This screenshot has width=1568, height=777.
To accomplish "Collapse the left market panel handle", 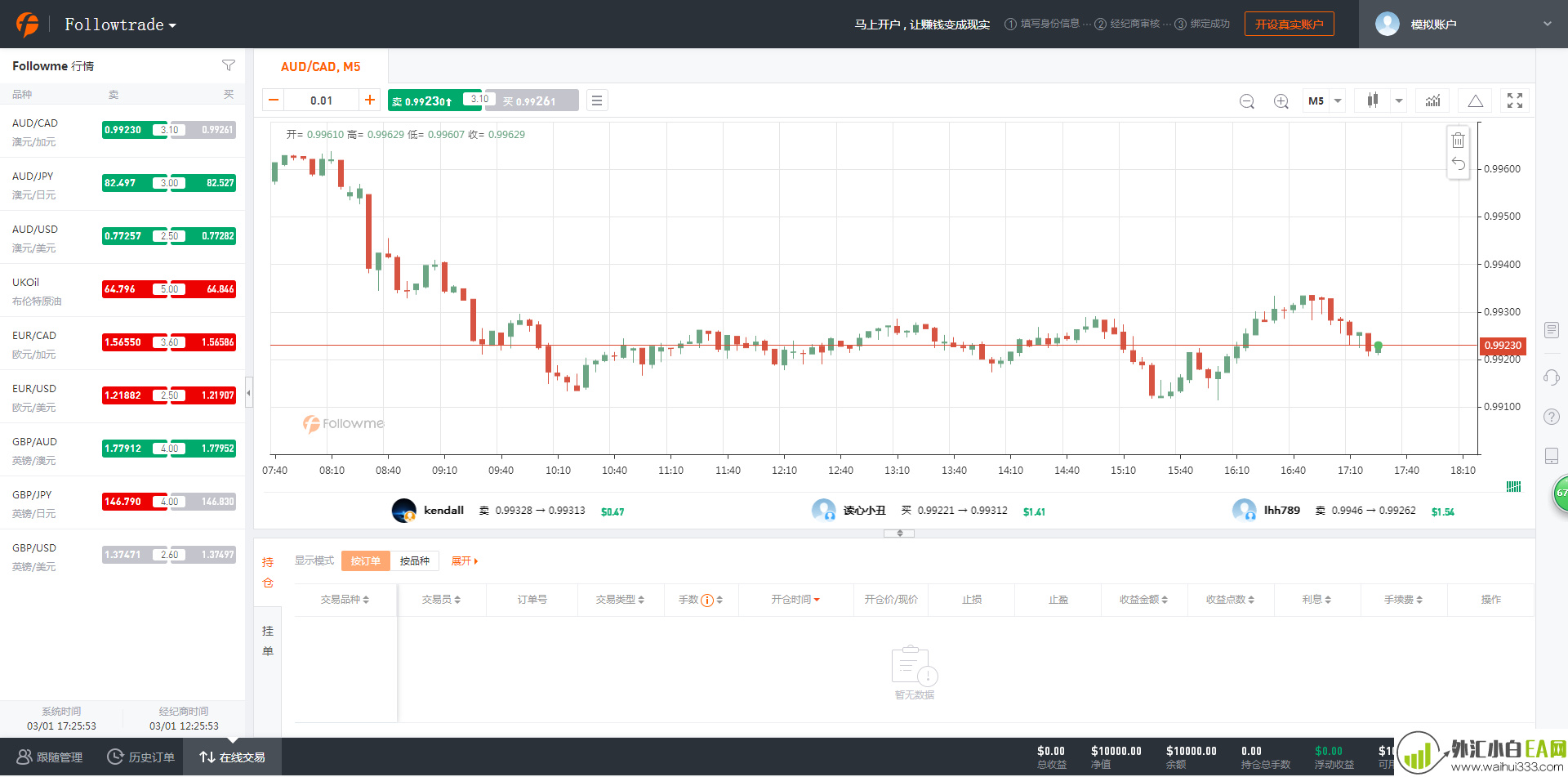I will pos(249,392).
